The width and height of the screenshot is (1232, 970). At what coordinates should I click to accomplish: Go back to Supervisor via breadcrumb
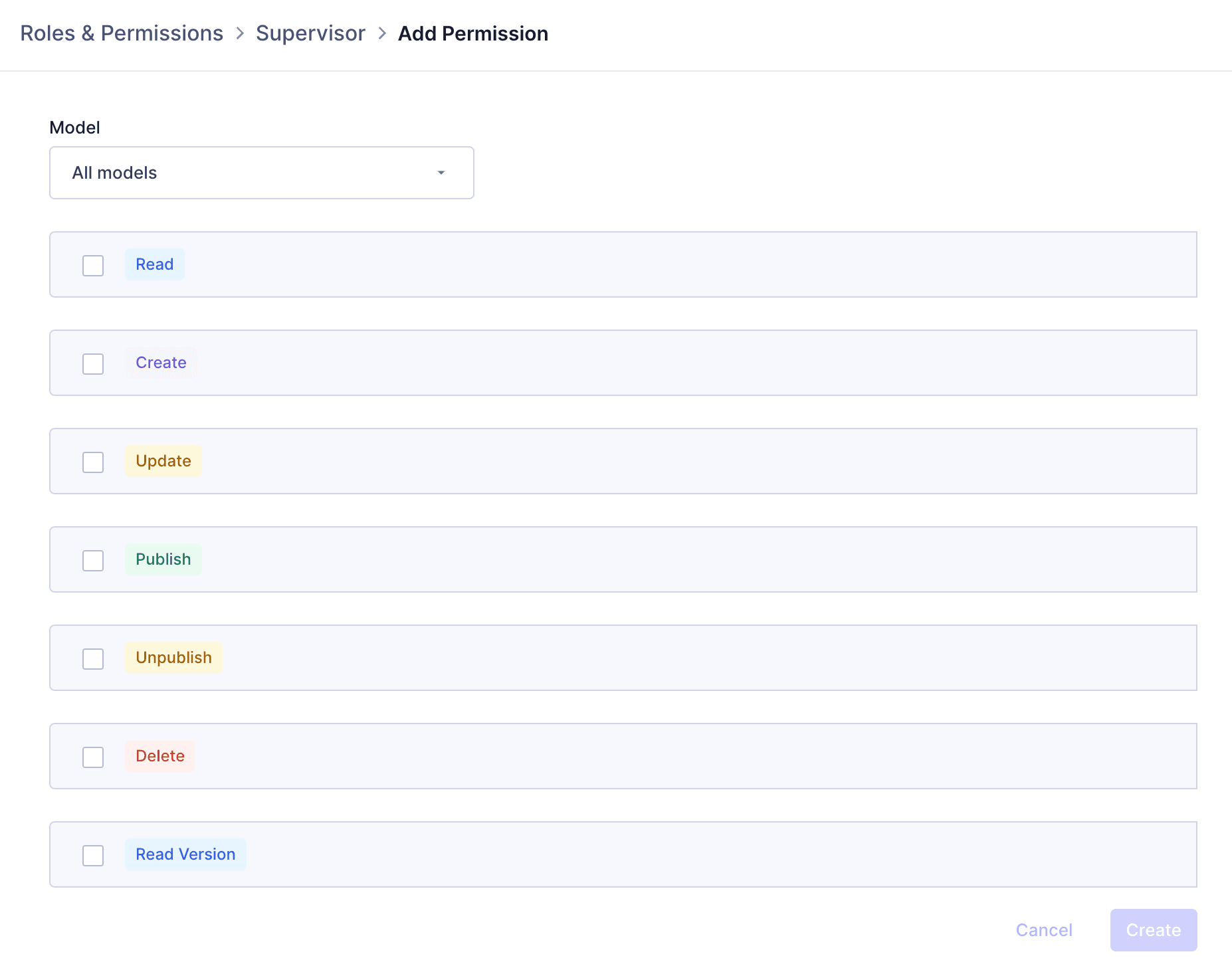click(x=311, y=33)
